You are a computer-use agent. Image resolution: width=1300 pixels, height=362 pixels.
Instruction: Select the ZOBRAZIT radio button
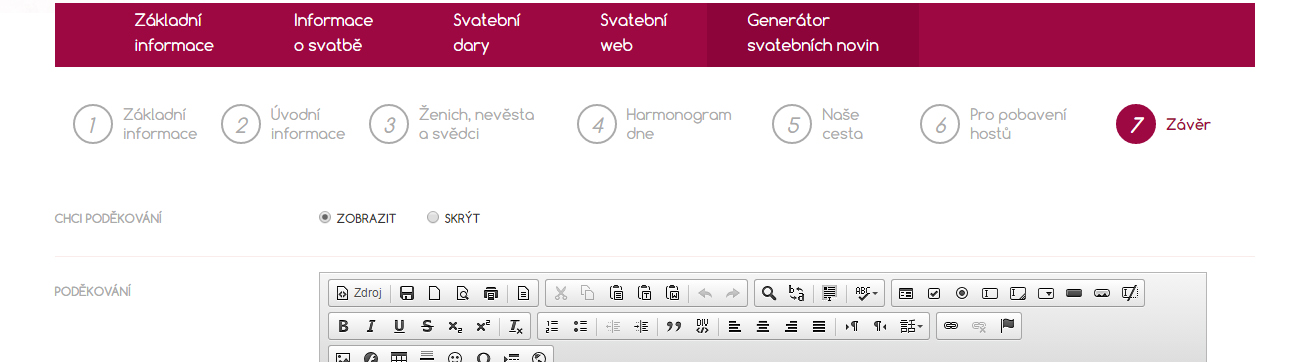(x=325, y=217)
